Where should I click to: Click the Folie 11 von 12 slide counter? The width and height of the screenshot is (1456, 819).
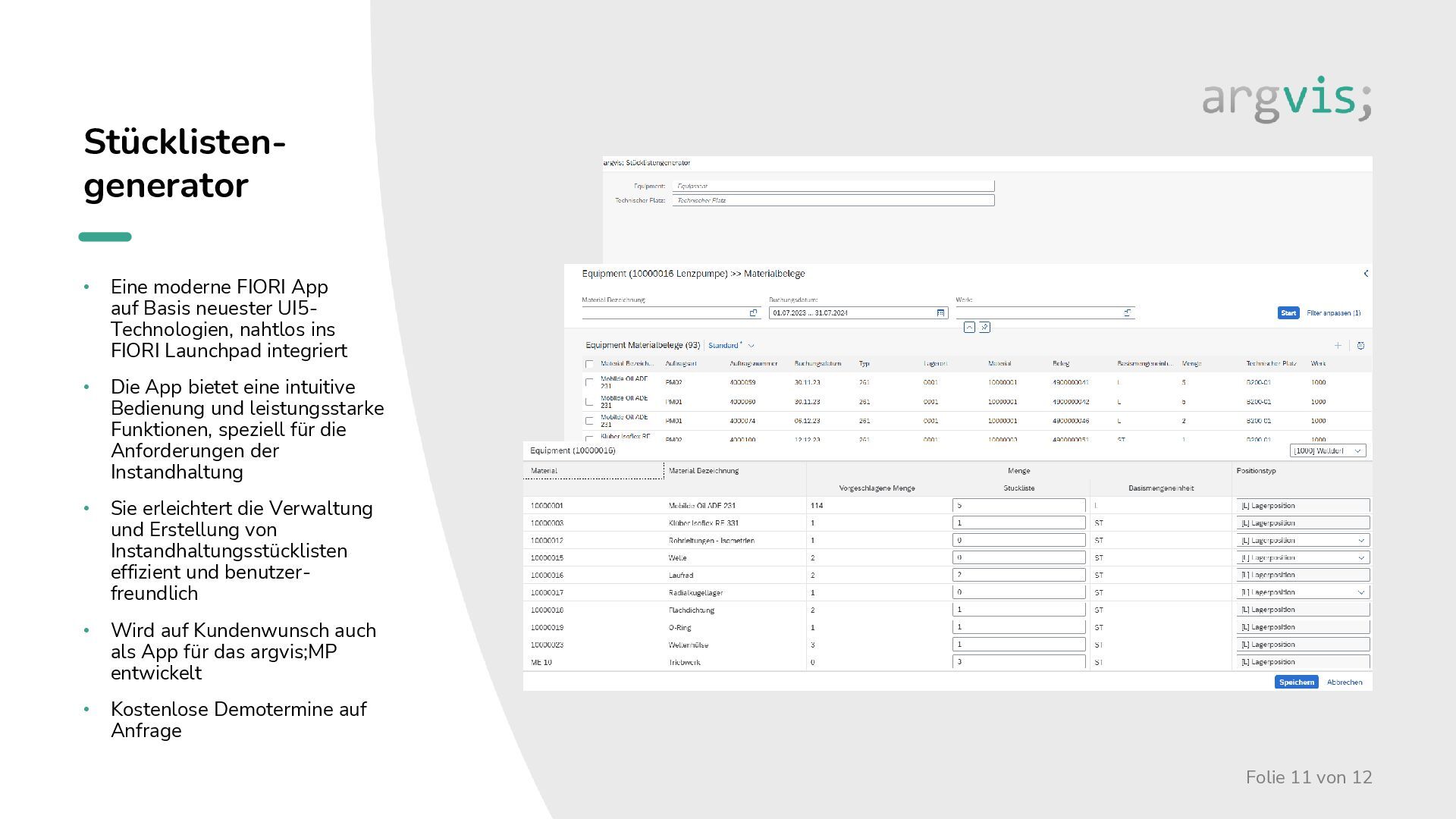1309,777
